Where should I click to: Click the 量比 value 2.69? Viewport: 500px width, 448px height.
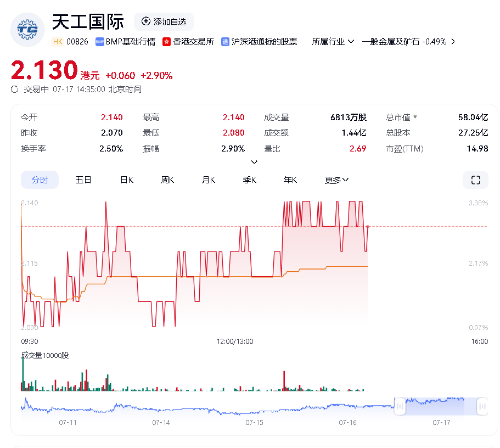click(358, 148)
